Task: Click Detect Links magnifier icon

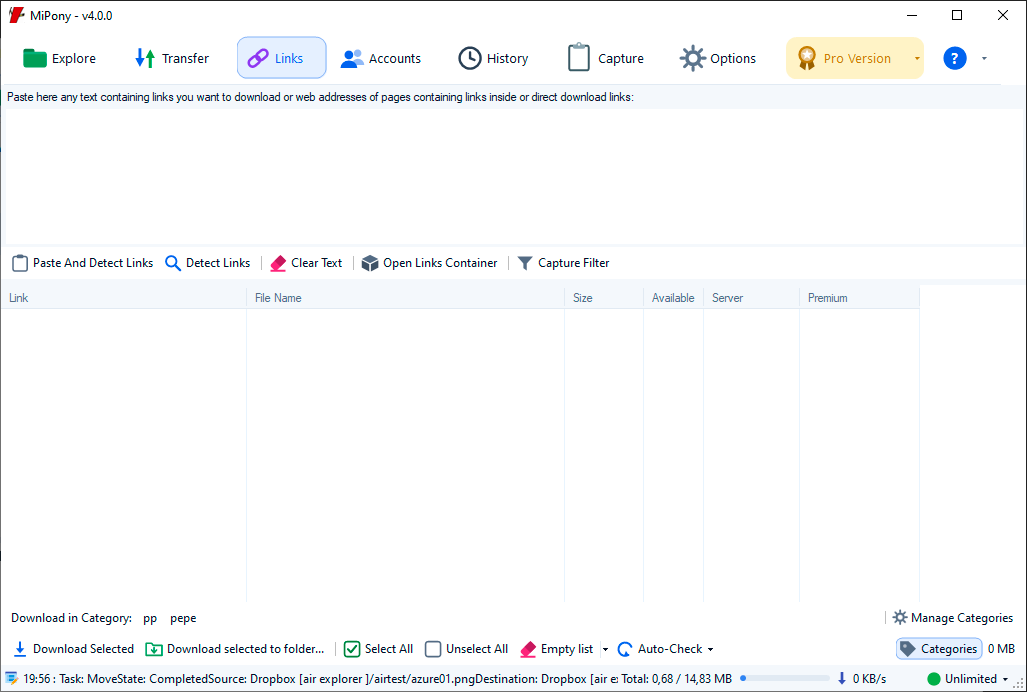Action: click(x=173, y=263)
